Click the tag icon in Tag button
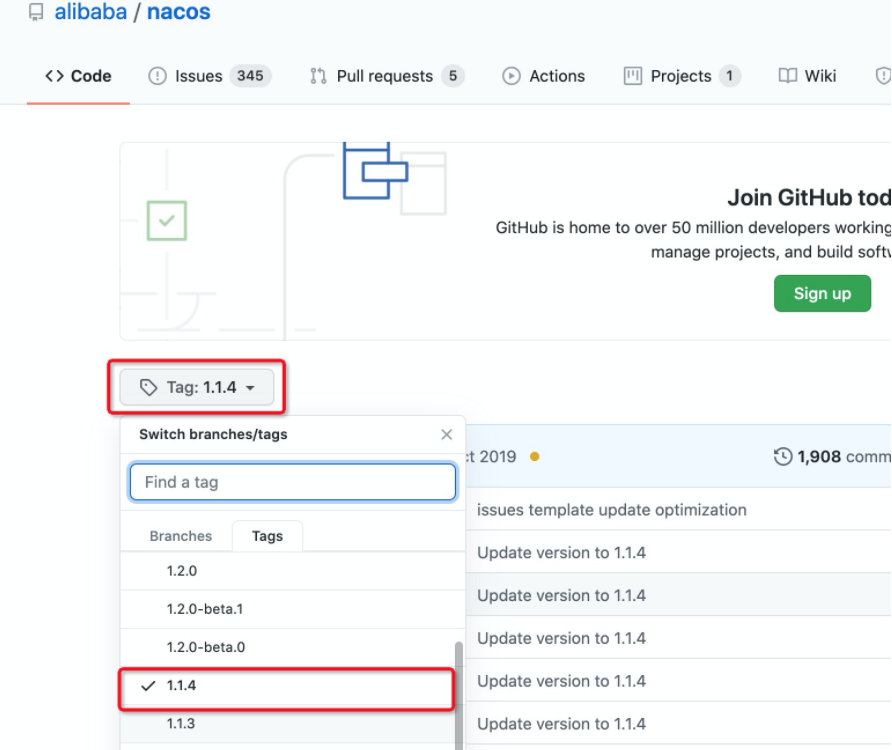This screenshot has width=892, height=750. click(148, 388)
